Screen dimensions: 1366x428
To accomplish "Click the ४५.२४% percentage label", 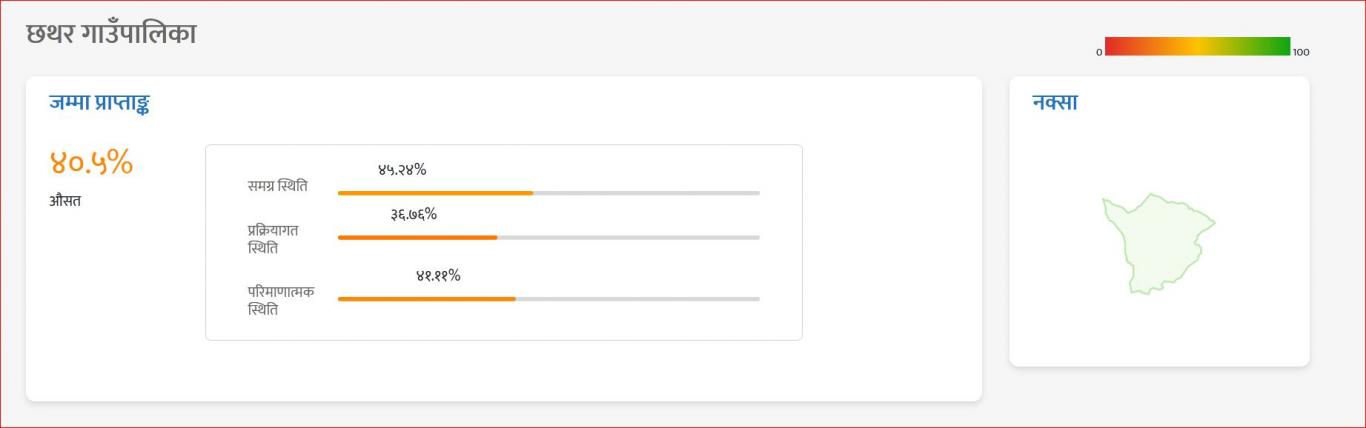I will (402, 170).
